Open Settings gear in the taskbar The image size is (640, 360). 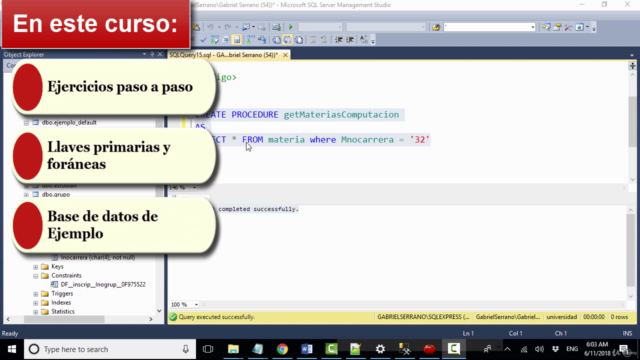tap(380, 349)
